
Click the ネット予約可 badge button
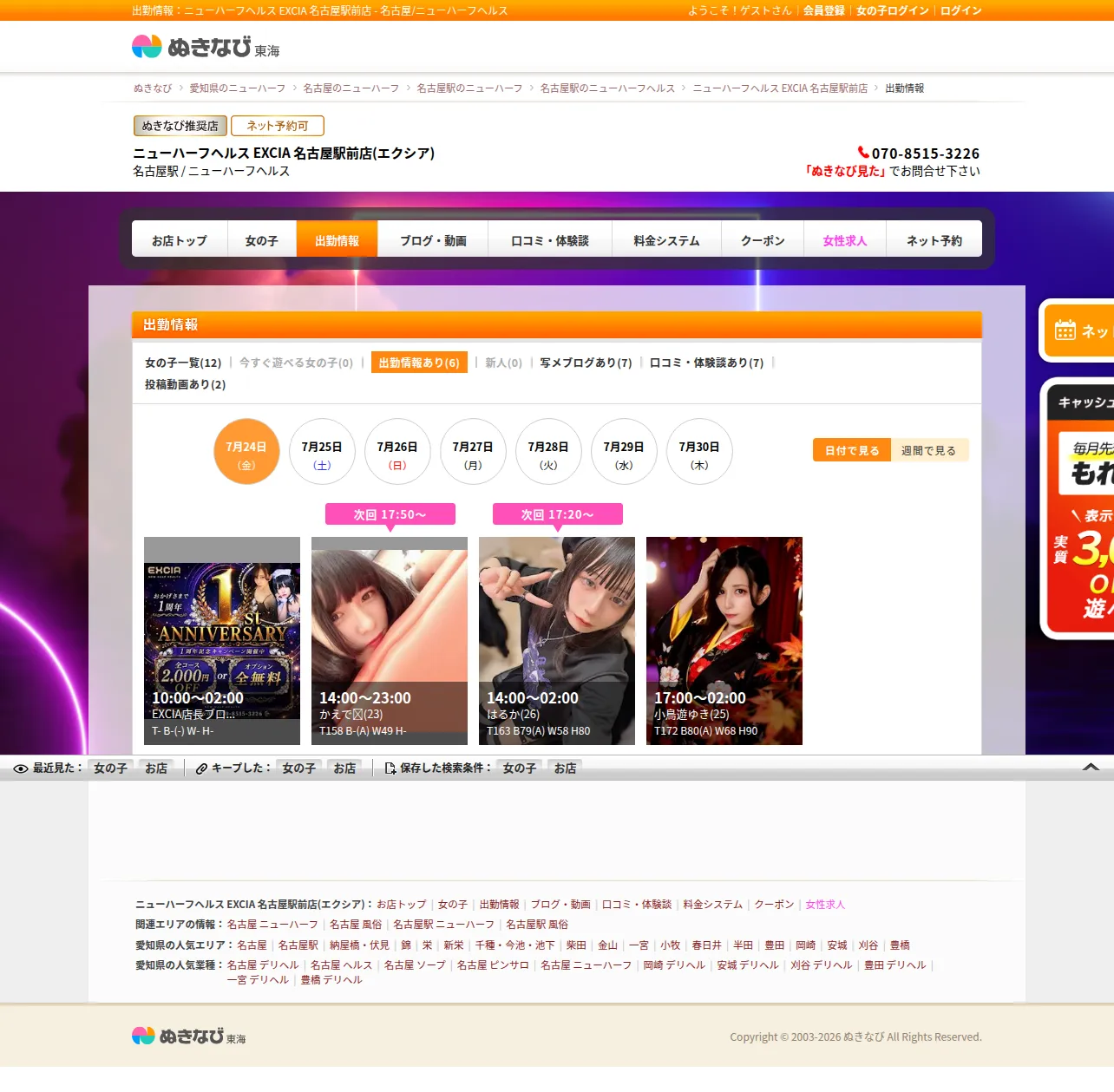[278, 126]
